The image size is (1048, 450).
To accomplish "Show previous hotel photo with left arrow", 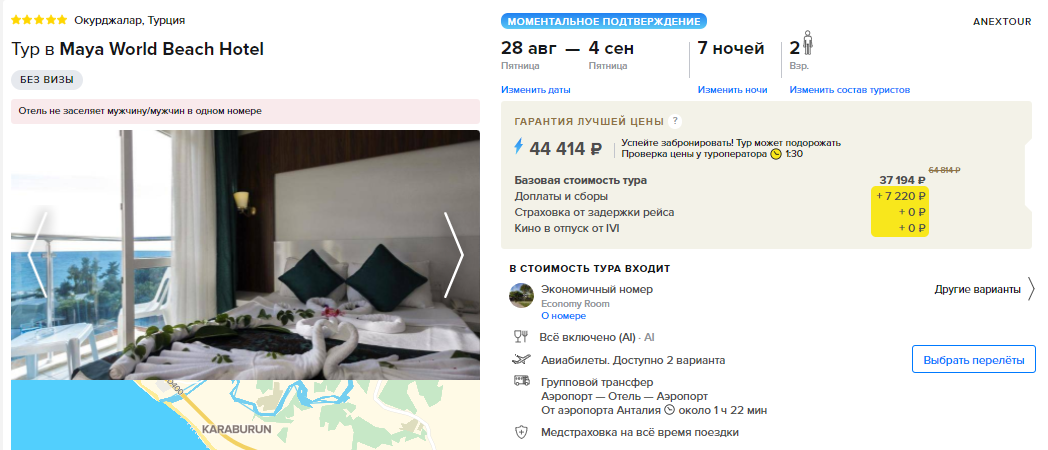I will (37, 255).
